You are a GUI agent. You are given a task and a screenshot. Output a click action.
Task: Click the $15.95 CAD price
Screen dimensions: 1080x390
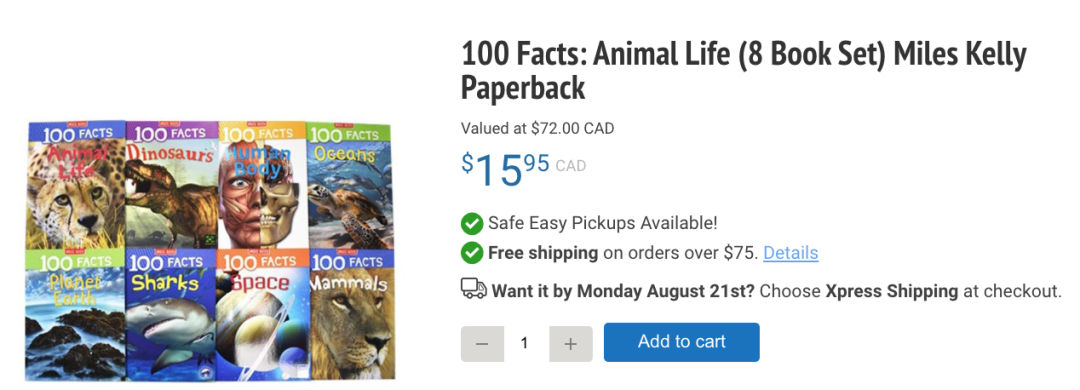click(x=523, y=169)
